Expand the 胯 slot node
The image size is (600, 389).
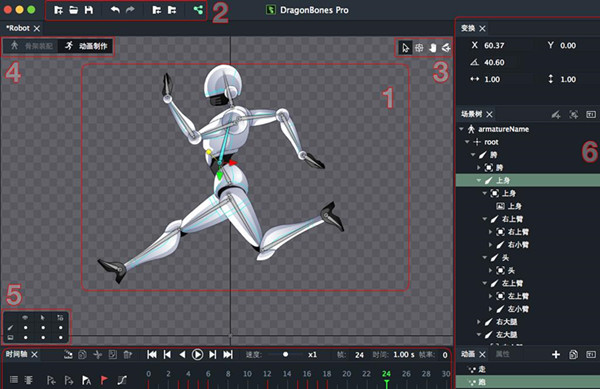[479, 168]
